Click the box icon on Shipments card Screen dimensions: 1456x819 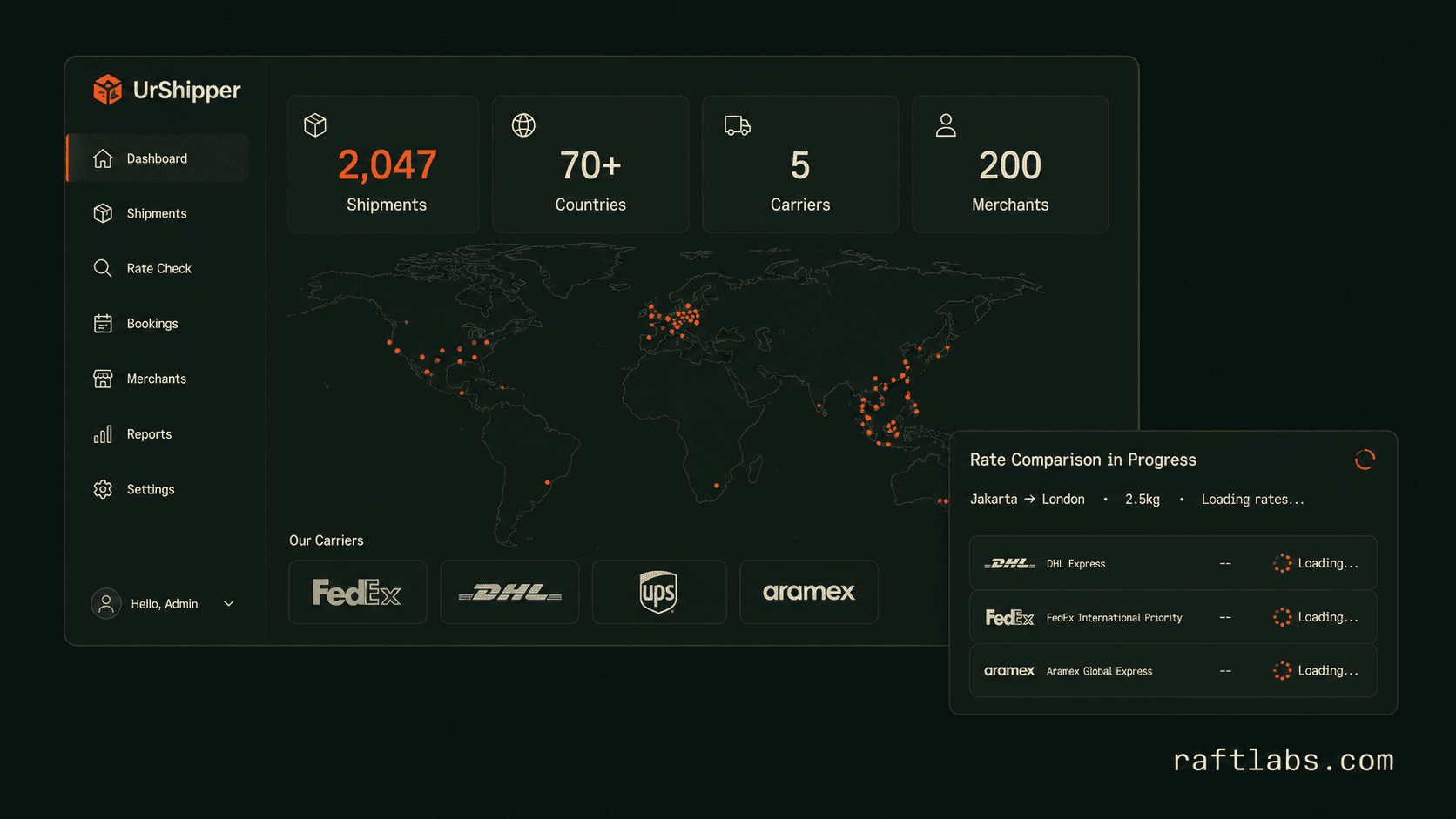(315, 125)
